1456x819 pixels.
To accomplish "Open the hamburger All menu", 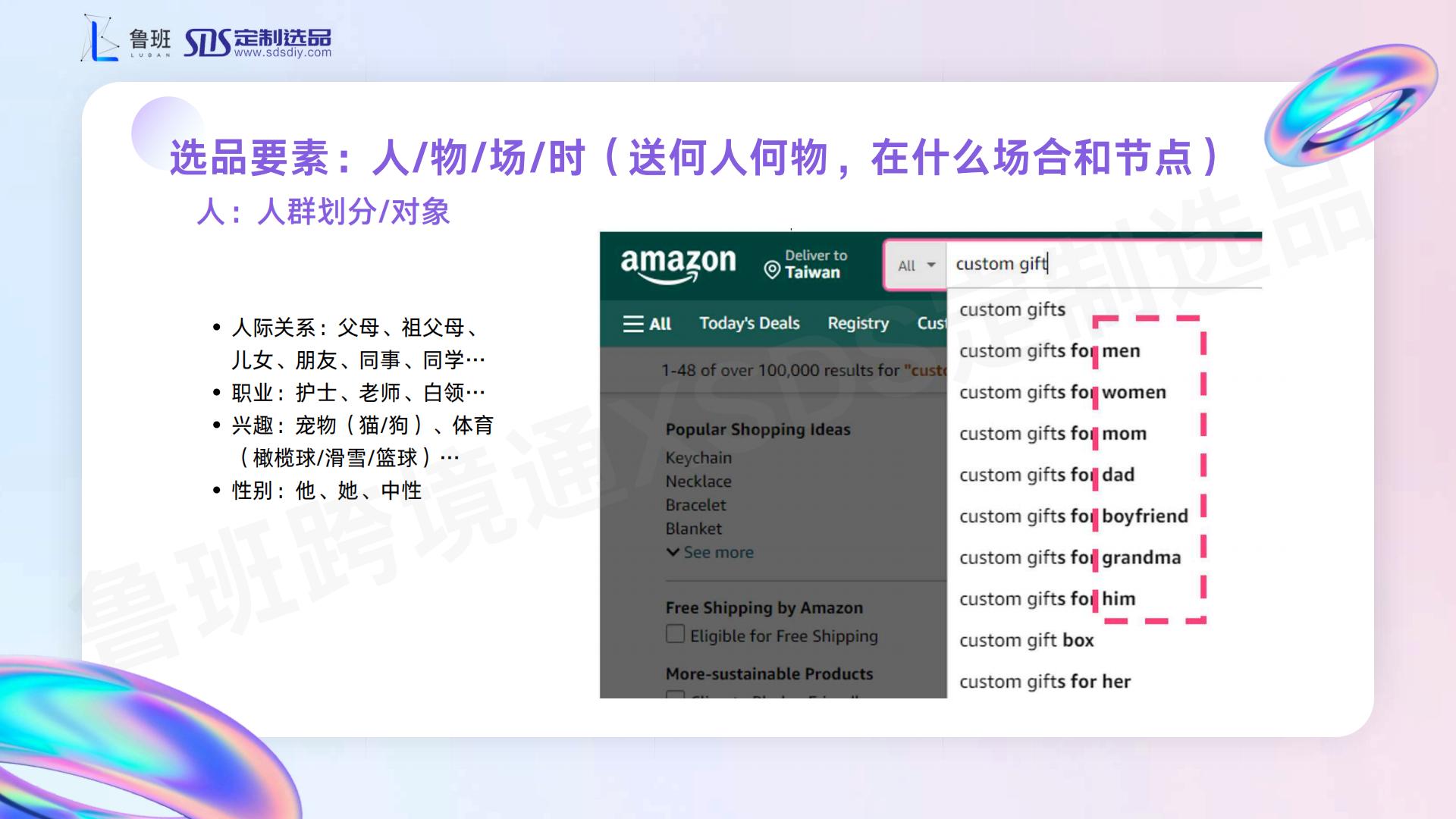I will [647, 324].
